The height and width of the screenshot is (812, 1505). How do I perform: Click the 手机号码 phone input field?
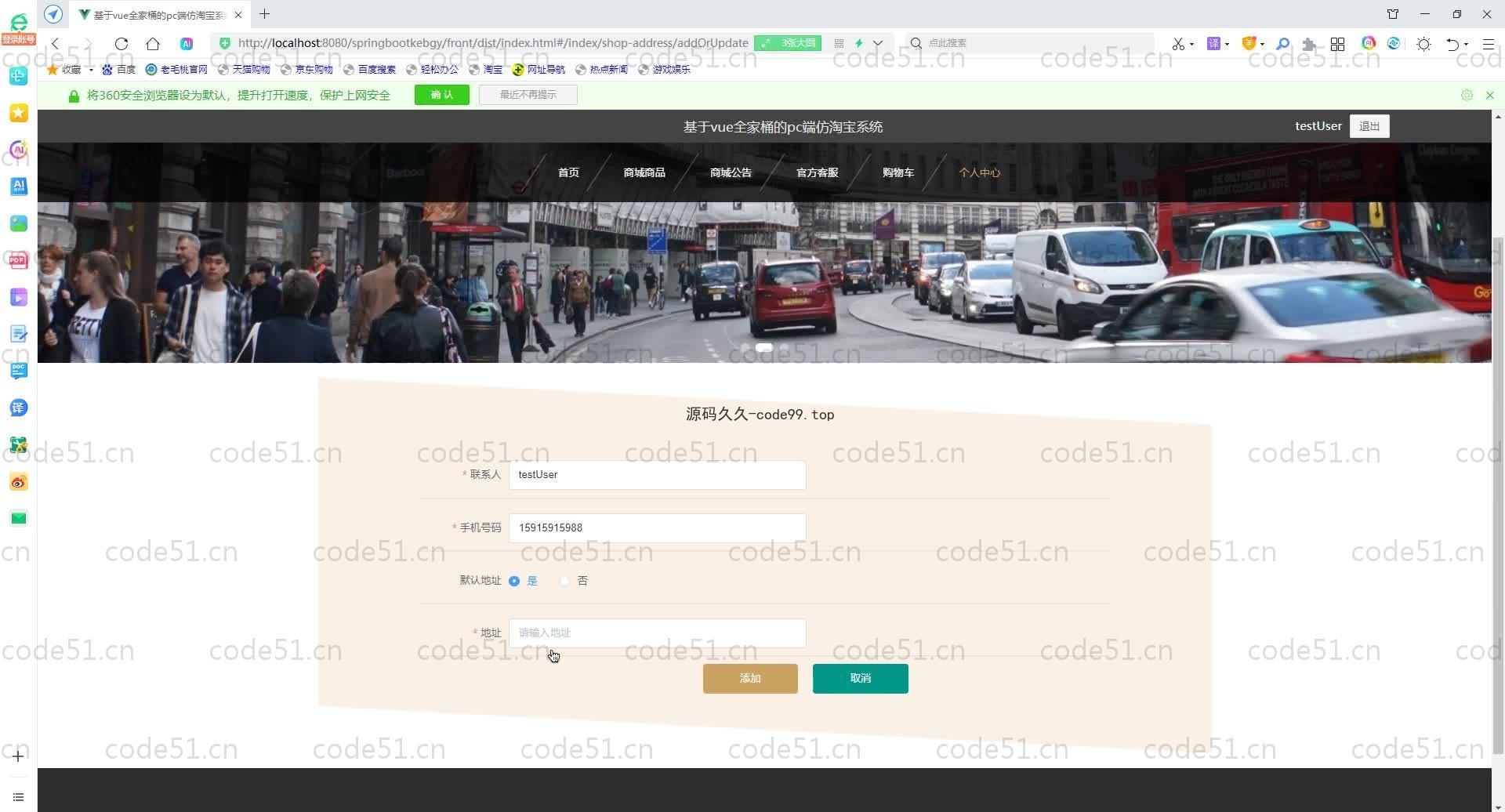click(657, 528)
